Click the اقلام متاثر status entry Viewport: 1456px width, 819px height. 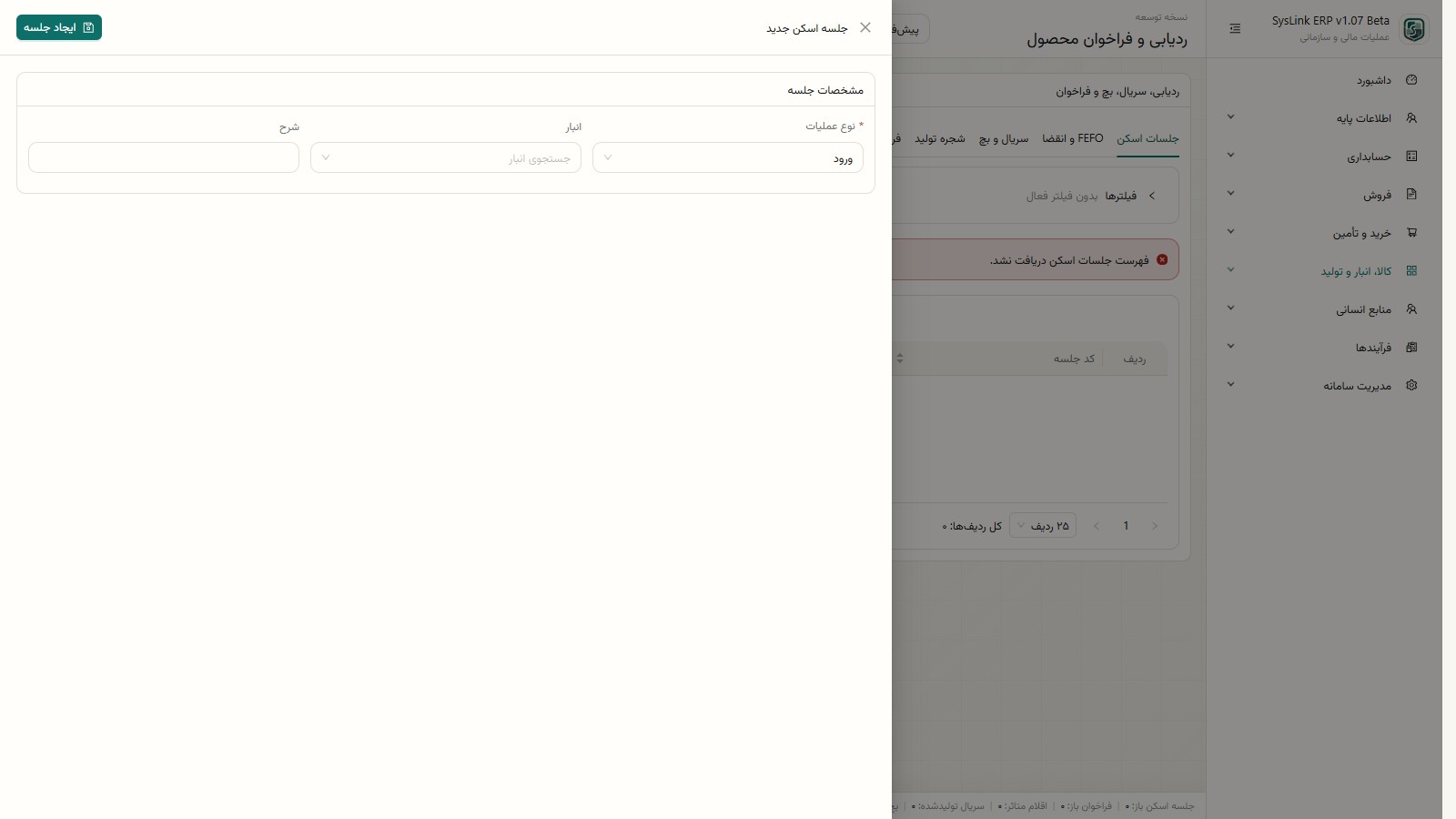coord(1023,806)
